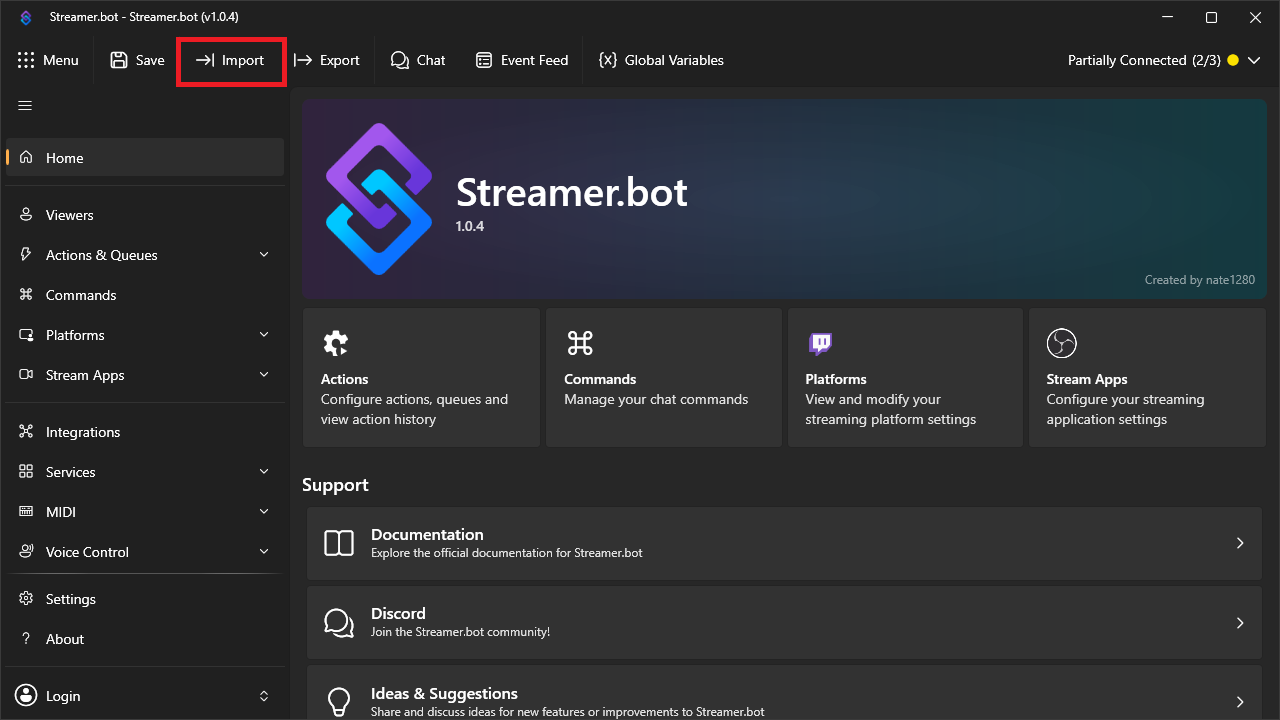Expand the MIDI sidebar chevron

pos(264,512)
